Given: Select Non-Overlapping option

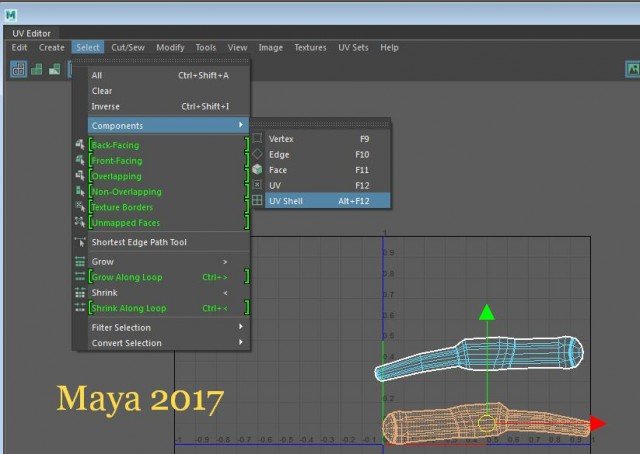Looking at the screenshot, I should click(168, 191).
